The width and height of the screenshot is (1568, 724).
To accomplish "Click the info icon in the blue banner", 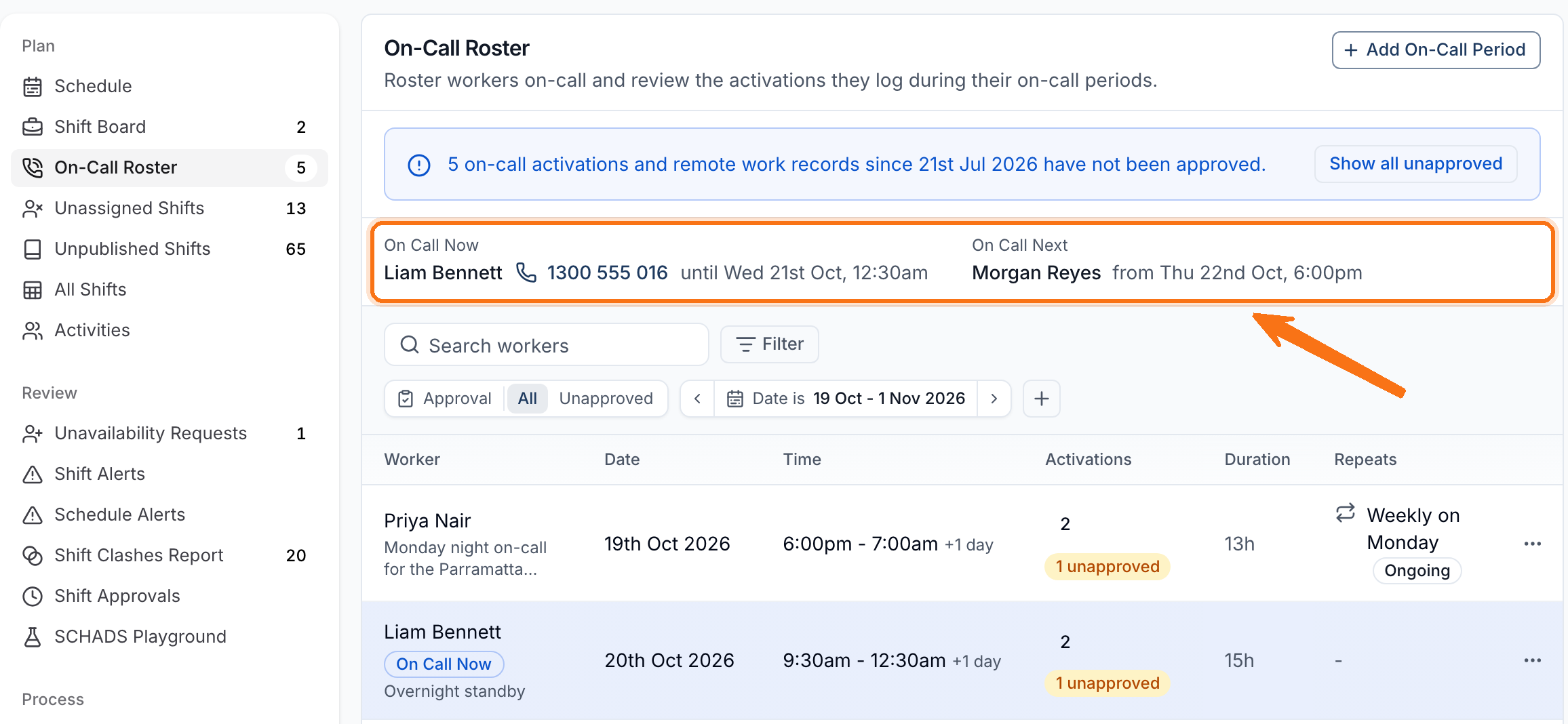I will 419,165.
